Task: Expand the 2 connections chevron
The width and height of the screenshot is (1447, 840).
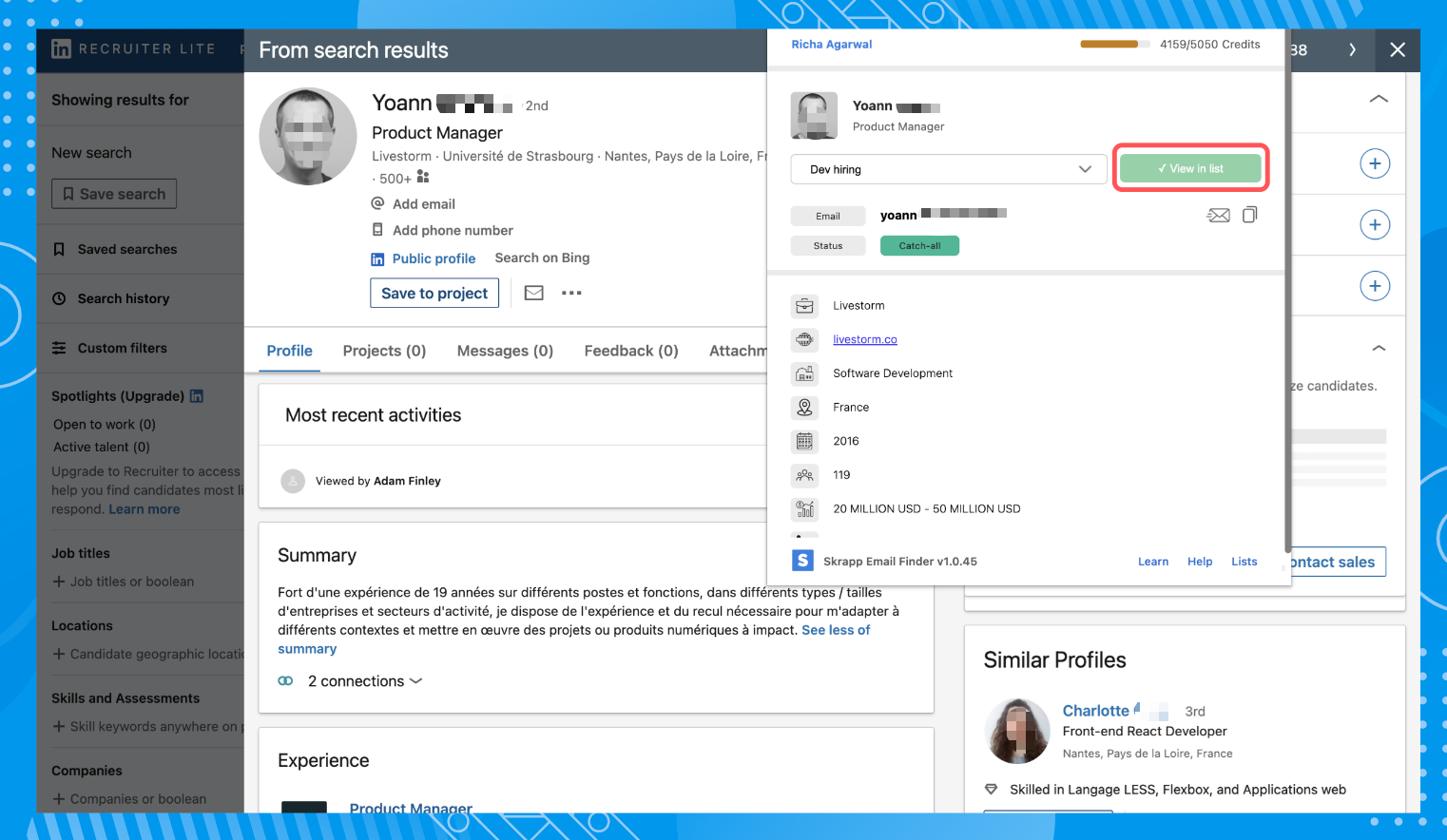Action: (415, 681)
